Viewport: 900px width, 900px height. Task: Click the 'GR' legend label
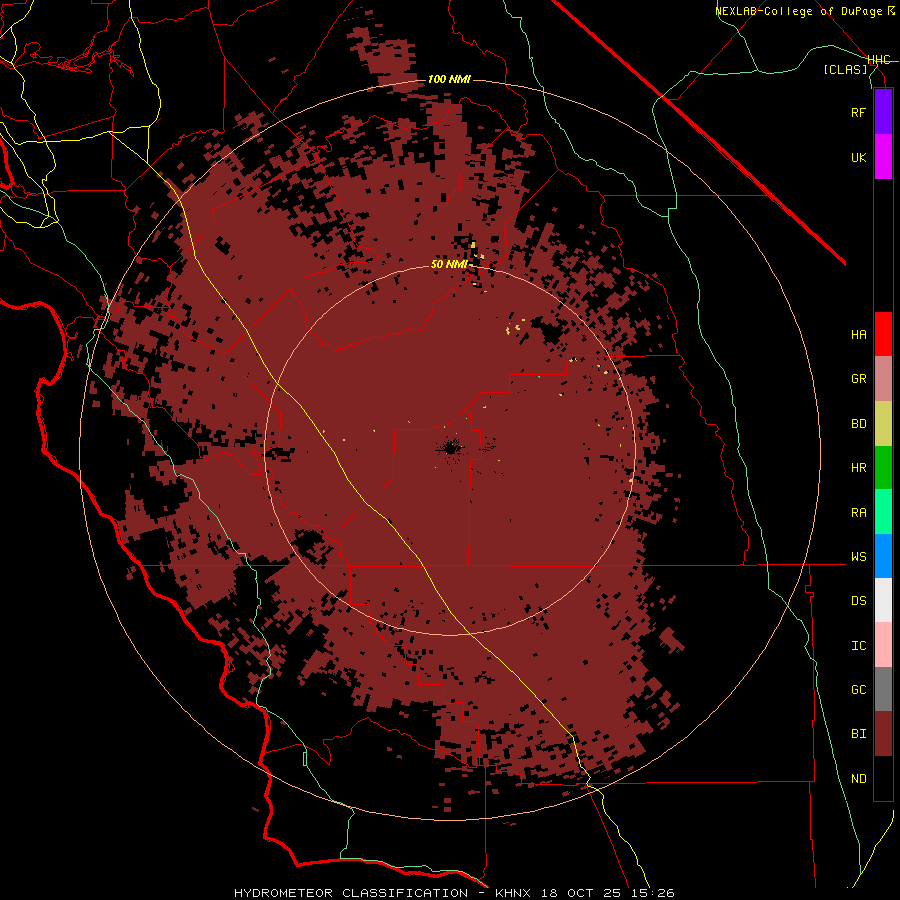click(x=858, y=379)
